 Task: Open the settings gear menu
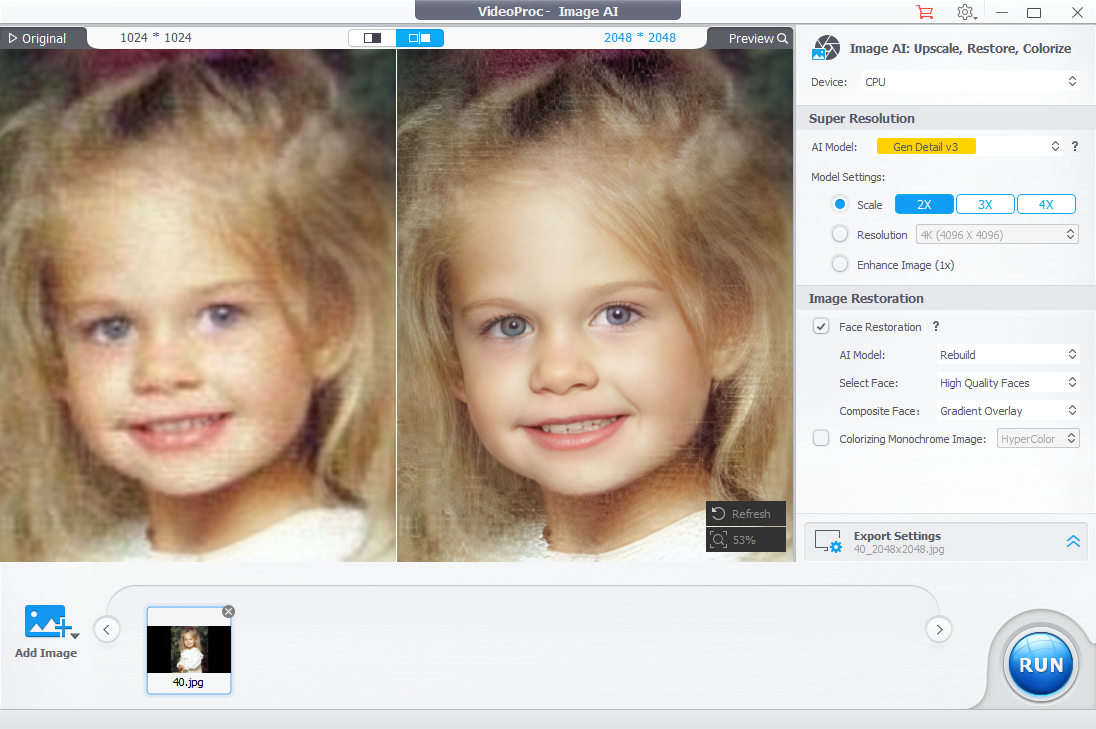pyautogui.click(x=965, y=12)
